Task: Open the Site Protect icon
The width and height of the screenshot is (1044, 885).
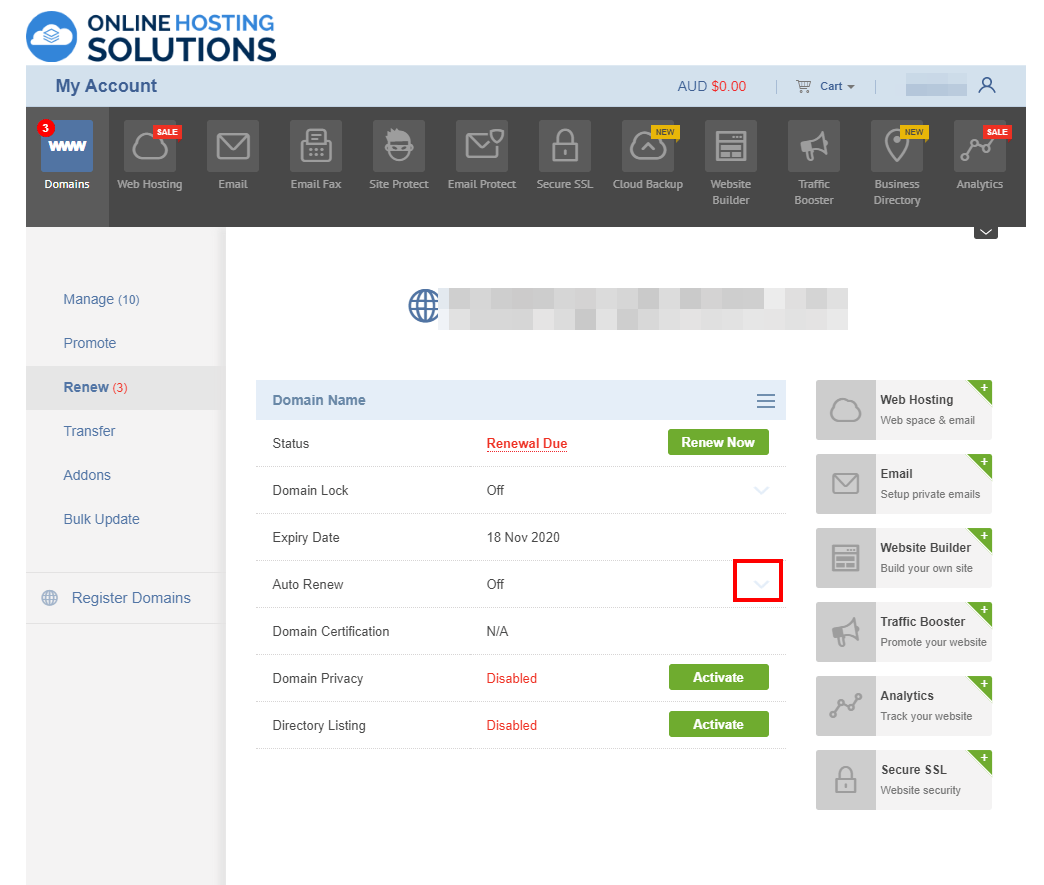Action: (x=398, y=147)
